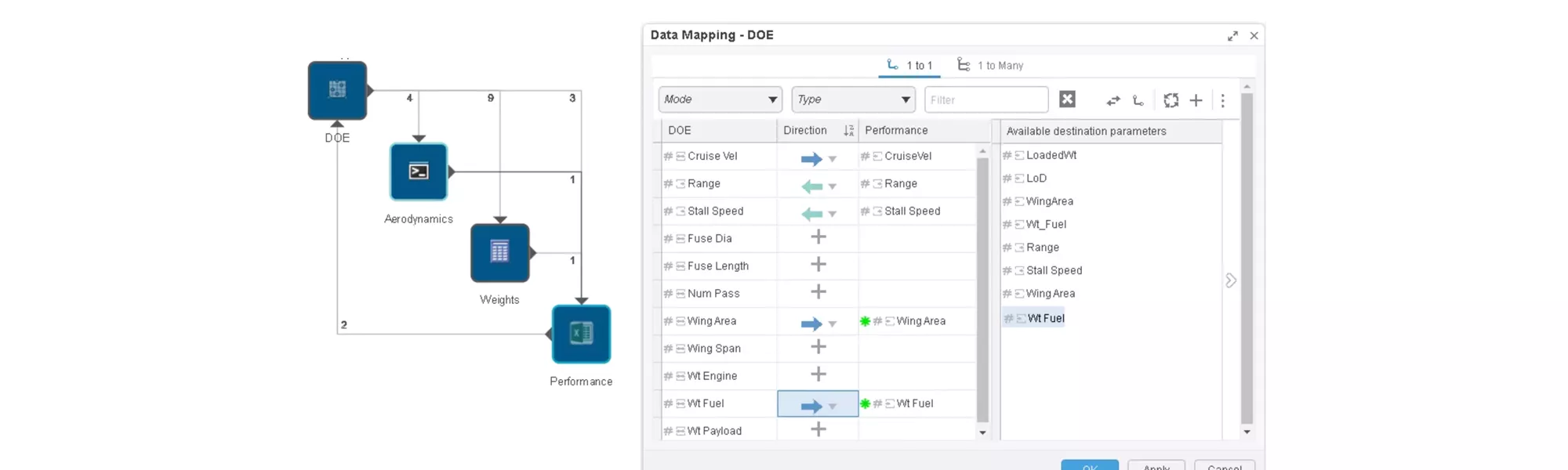Expand the Data Mapping dialog with expand icon

point(1232,36)
